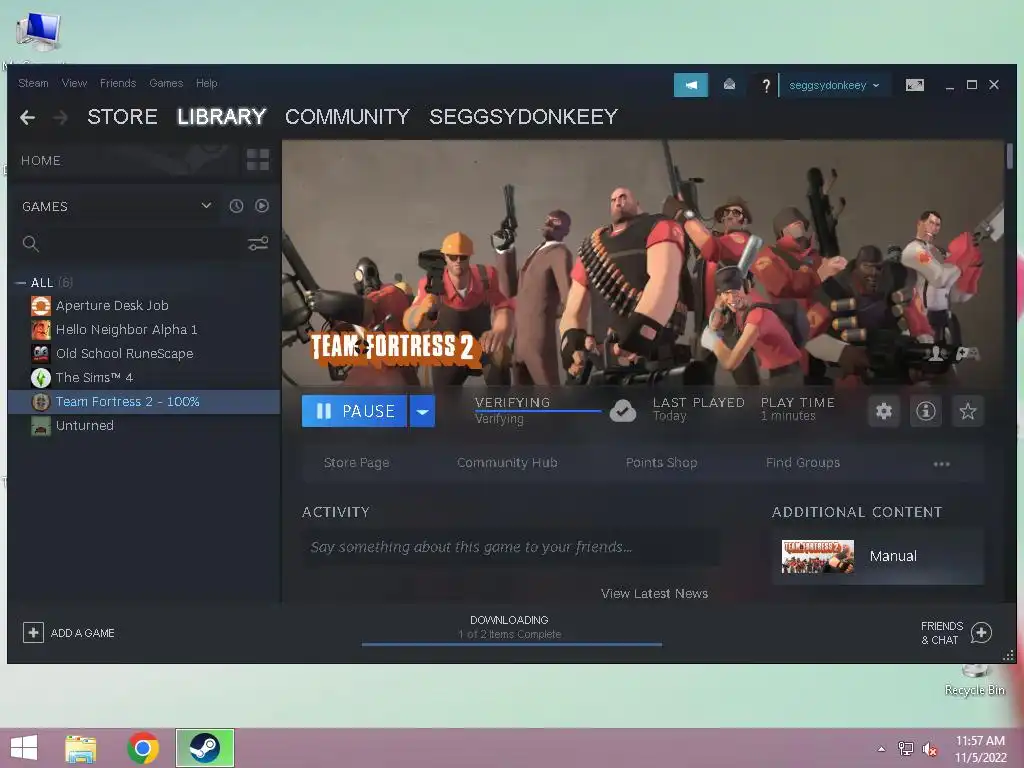The height and width of the screenshot is (768, 1024).
Task: Go back with the left arrow
Action: click(27, 118)
